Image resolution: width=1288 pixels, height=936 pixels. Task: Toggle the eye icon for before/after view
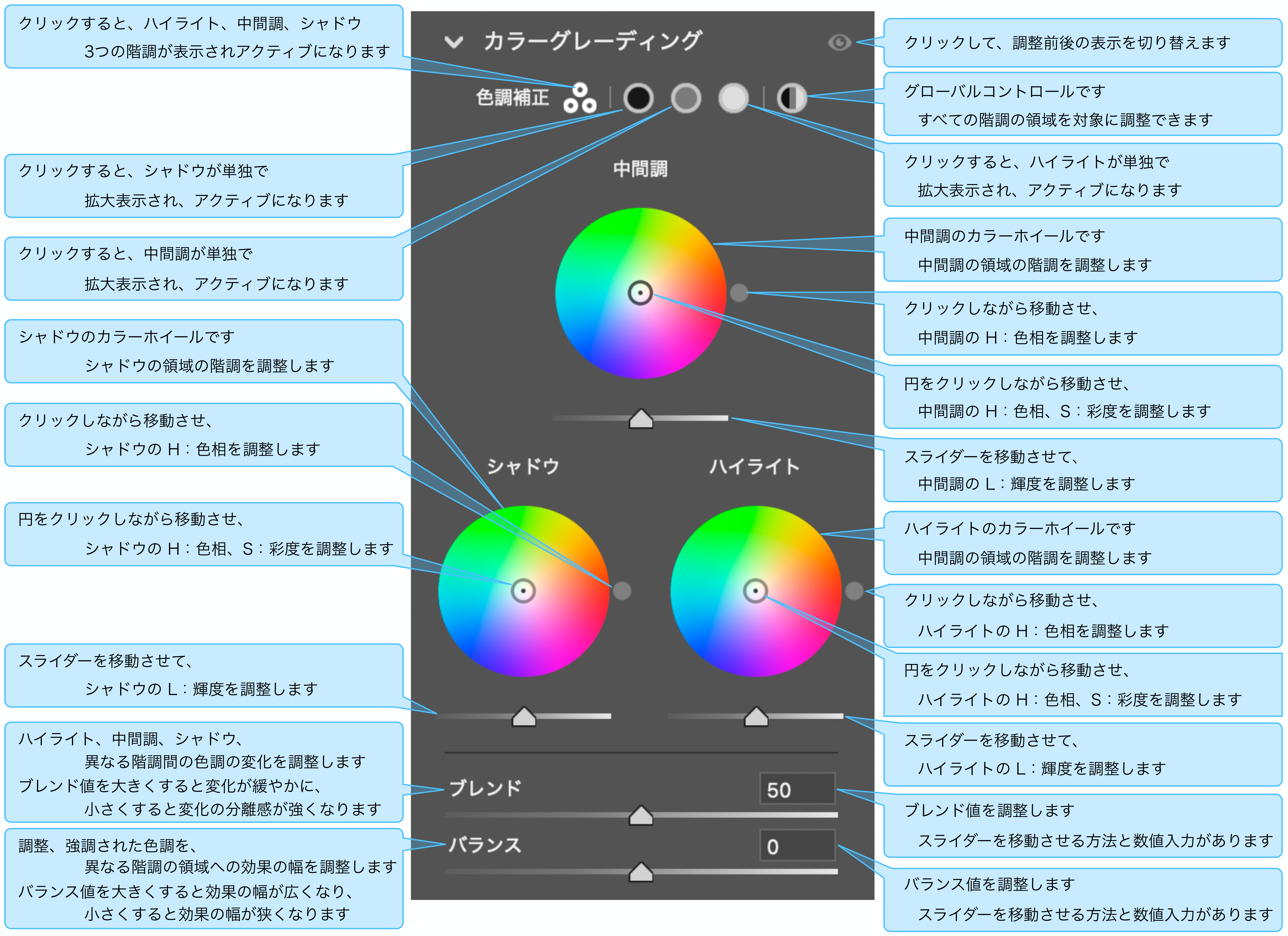pyautogui.click(x=839, y=42)
